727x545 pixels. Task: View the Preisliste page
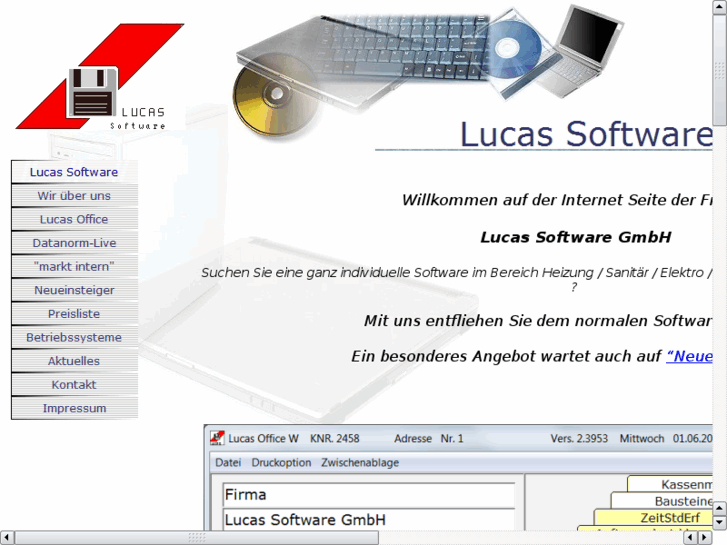[x=74, y=314]
